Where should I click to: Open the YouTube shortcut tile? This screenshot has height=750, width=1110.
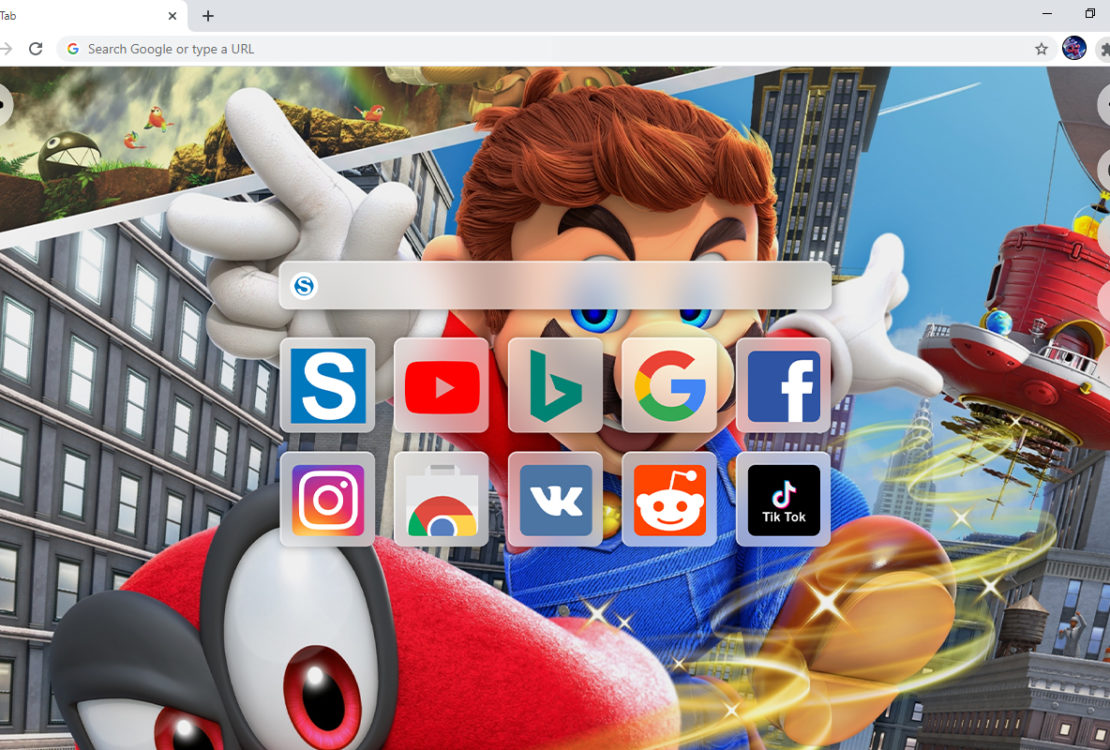tap(441, 385)
